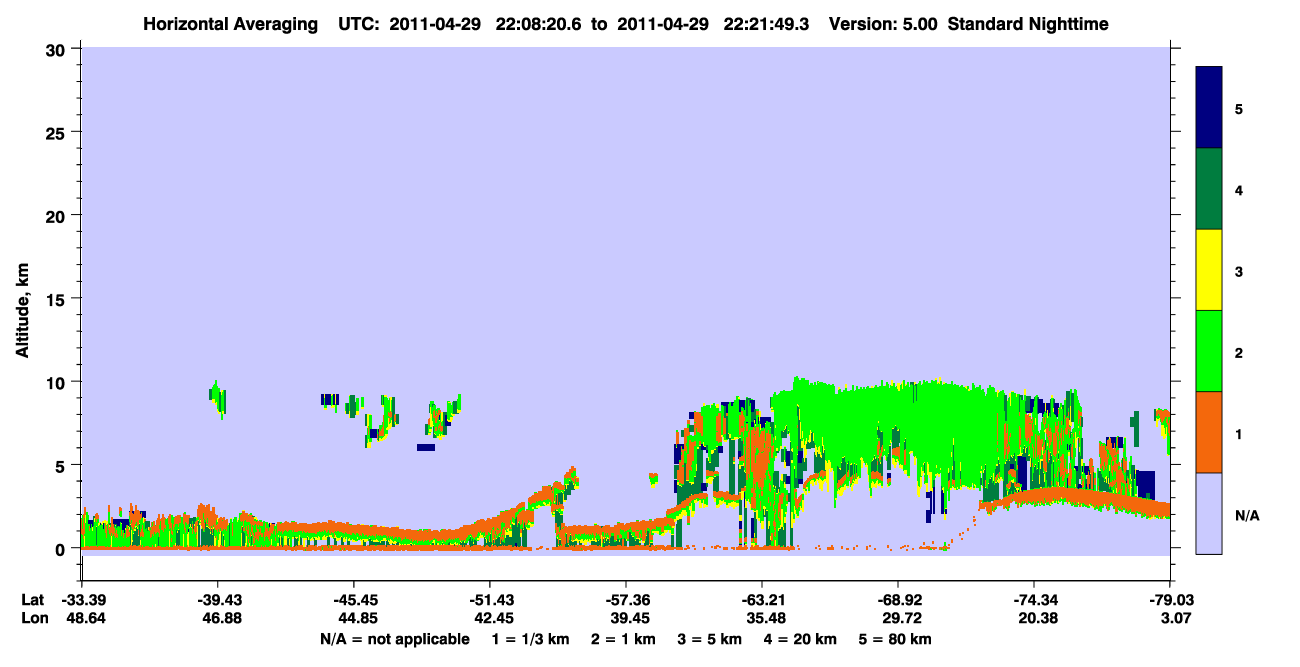
Task: Click the orange 1/3 km legend swatch
Action: 1209,432
